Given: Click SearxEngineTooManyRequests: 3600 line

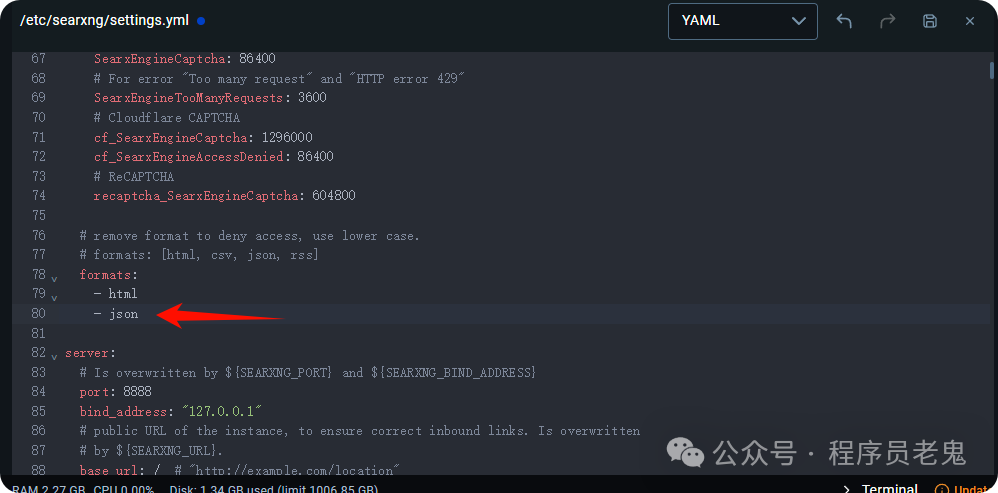Looking at the screenshot, I should 210,98.
